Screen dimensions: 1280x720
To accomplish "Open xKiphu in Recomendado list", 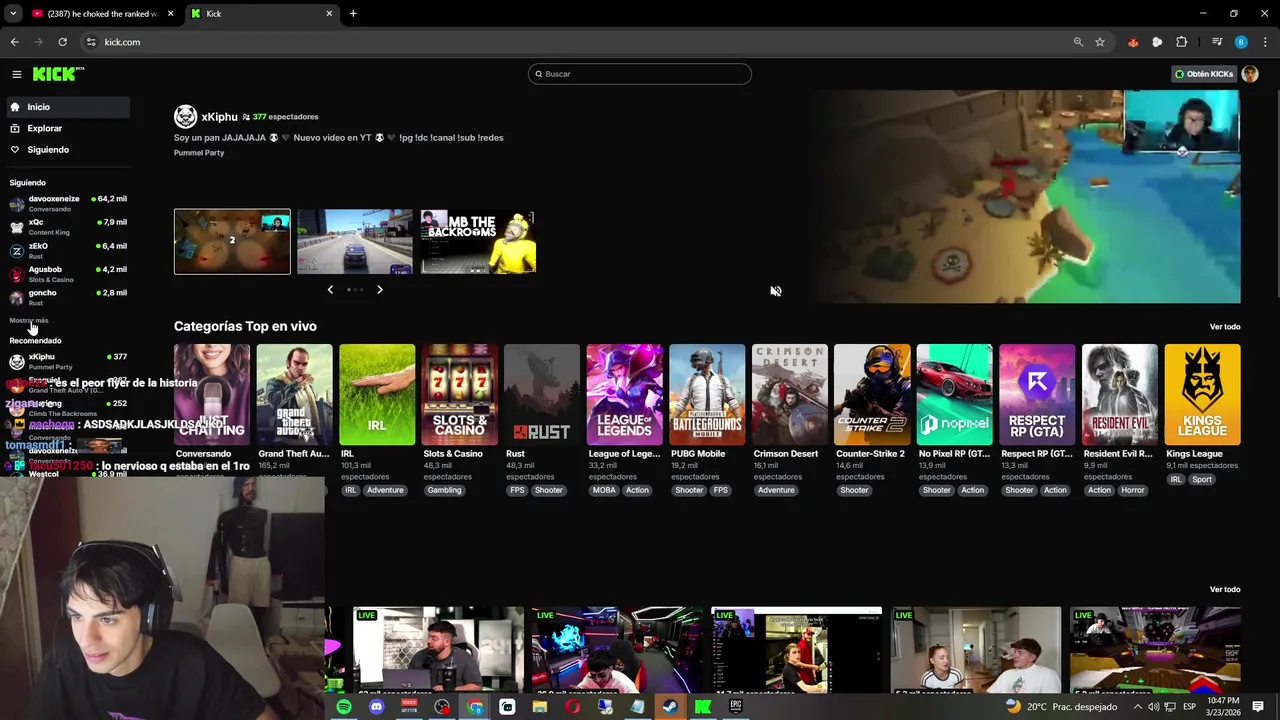I will pyautogui.click(x=68, y=361).
